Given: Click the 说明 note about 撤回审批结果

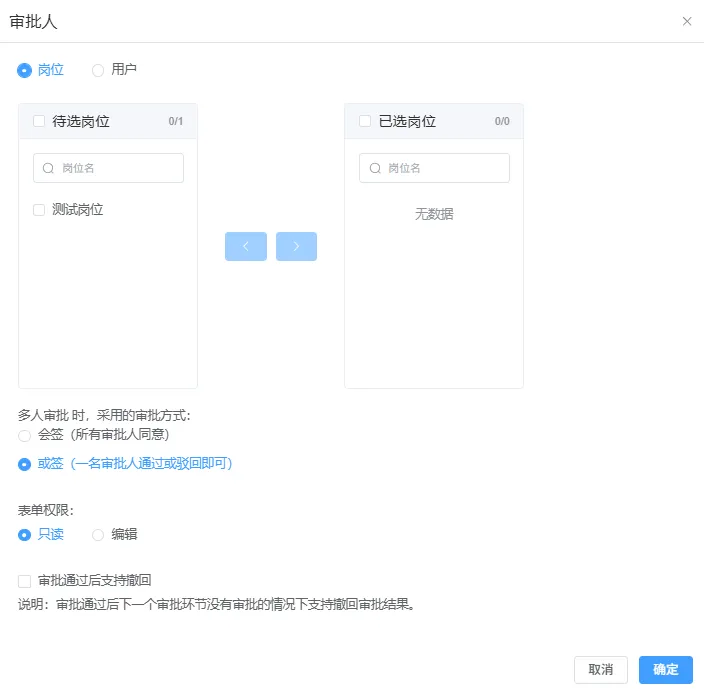Looking at the screenshot, I should point(216,604).
